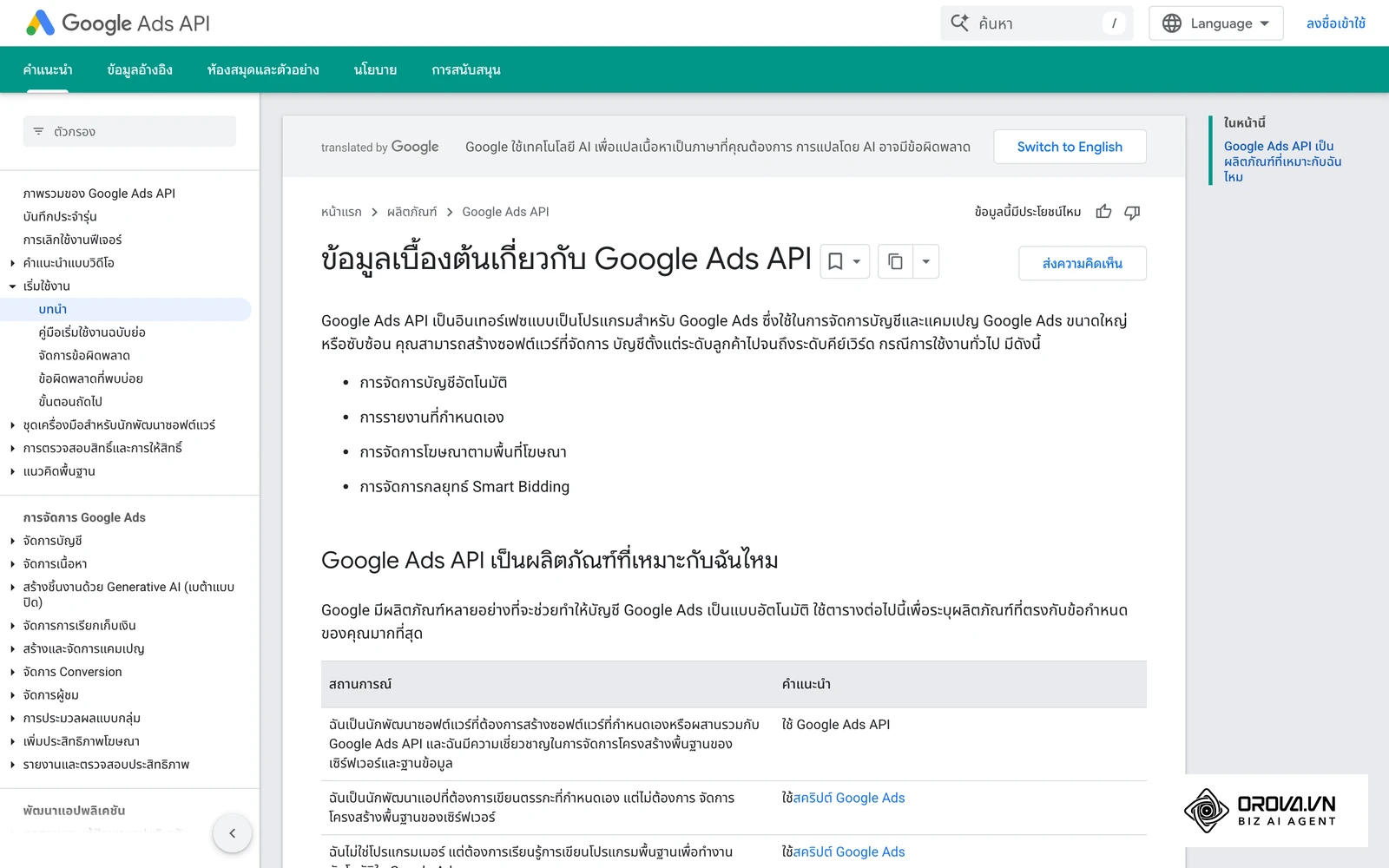The height and width of the screenshot is (868, 1389).
Task: Open the ห้องสมุดและตัวอย่าง tab
Action: point(263,69)
